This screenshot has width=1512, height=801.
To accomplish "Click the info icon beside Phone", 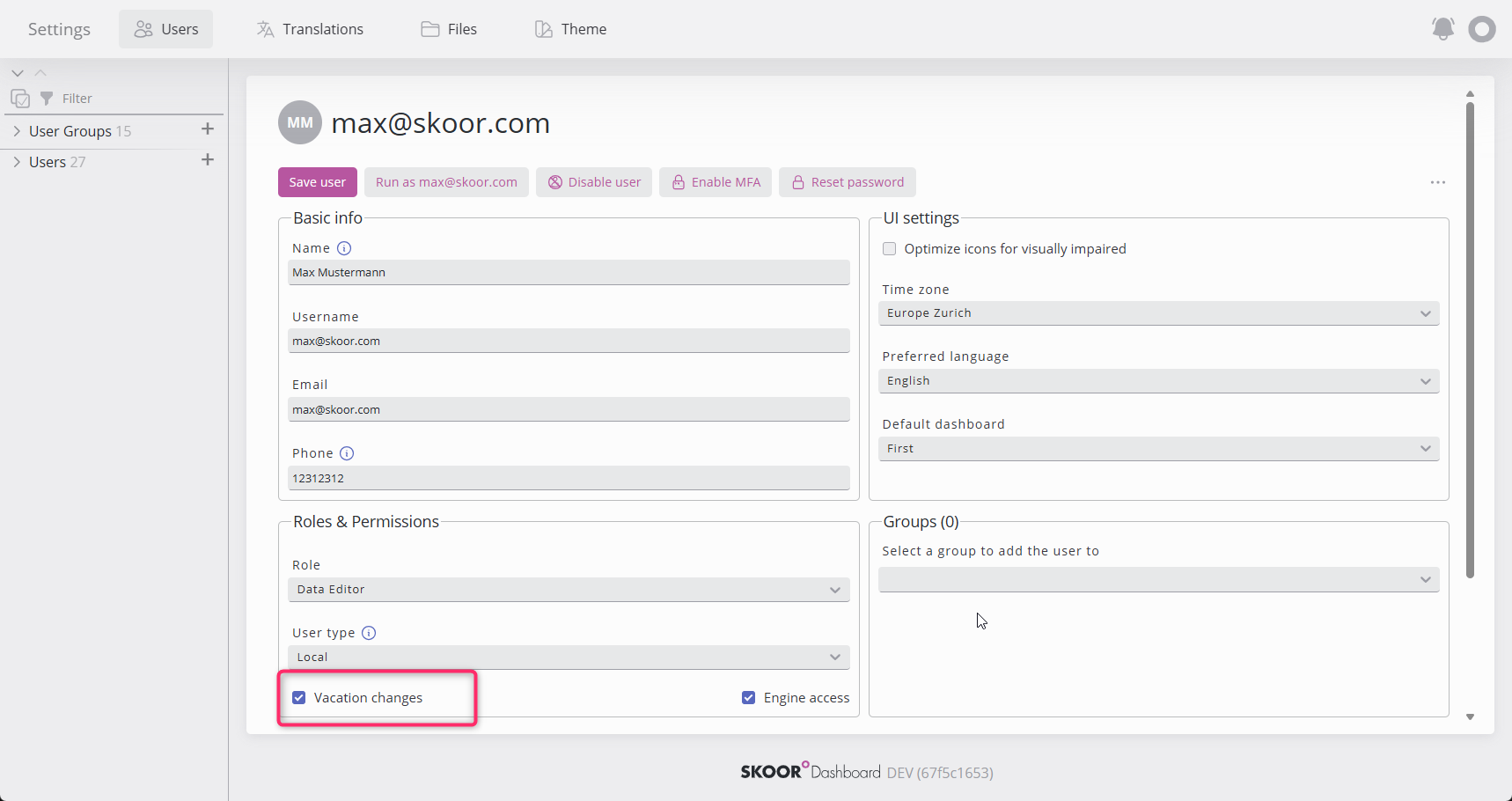I will coord(347,453).
